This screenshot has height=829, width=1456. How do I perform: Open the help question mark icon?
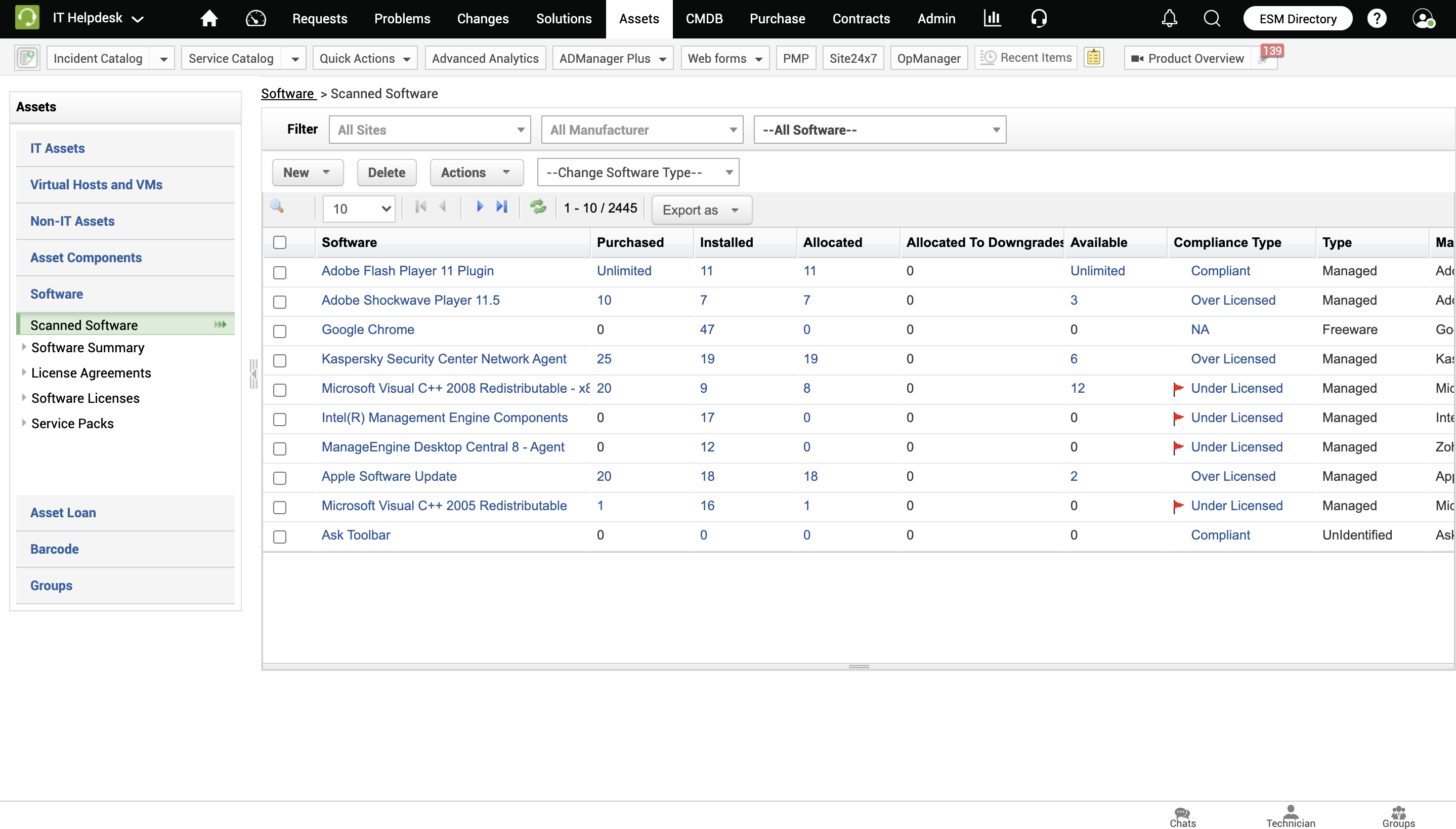(1377, 19)
